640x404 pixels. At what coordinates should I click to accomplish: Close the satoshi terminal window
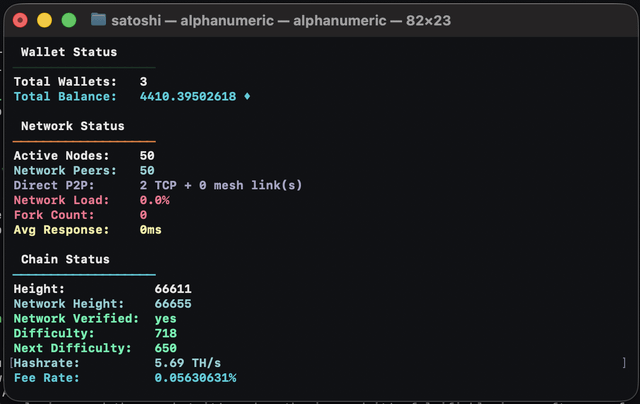point(20,20)
